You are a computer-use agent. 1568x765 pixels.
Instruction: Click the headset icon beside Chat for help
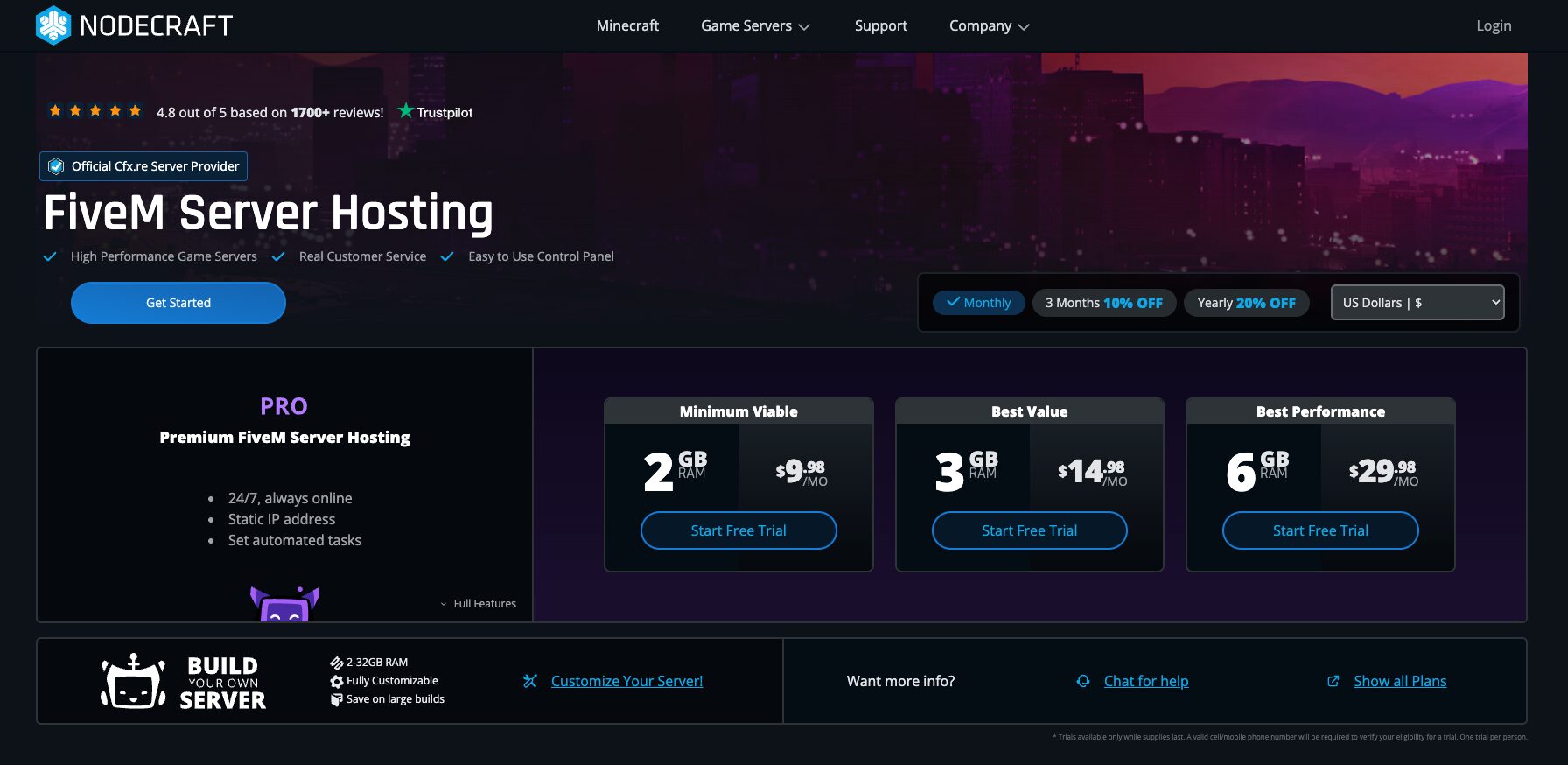coord(1083,681)
